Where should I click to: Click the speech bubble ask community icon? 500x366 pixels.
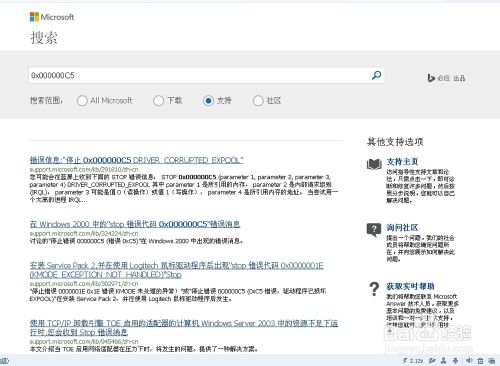374,230
